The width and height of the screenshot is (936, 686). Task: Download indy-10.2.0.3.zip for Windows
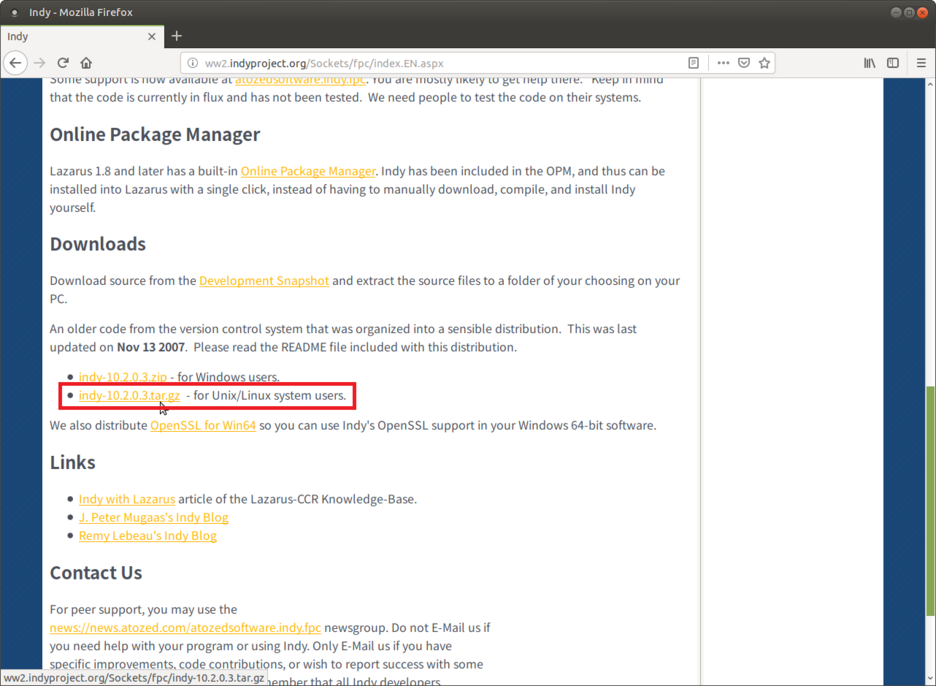point(122,377)
